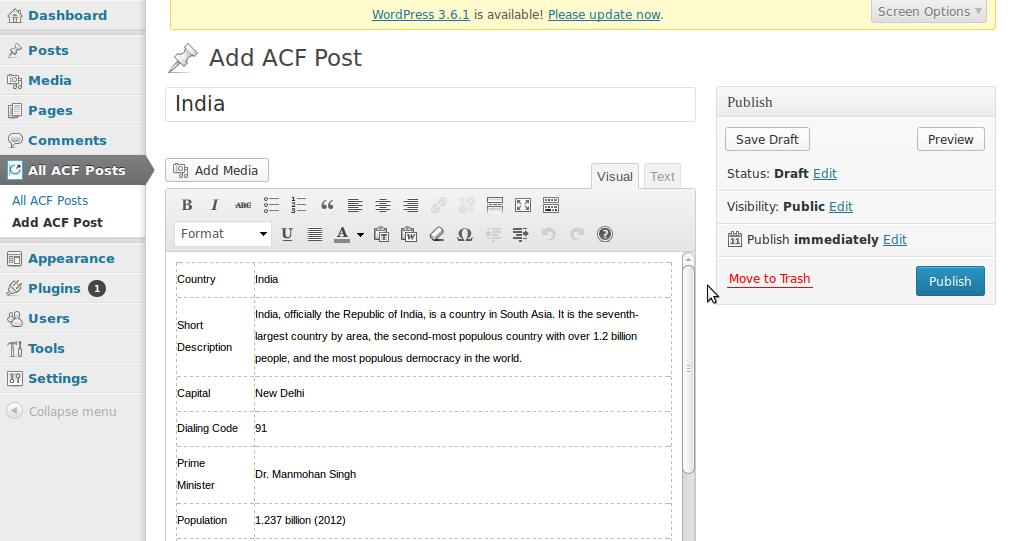Image resolution: width=1010 pixels, height=541 pixels.
Task: Align text right
Action: point(410,205)
